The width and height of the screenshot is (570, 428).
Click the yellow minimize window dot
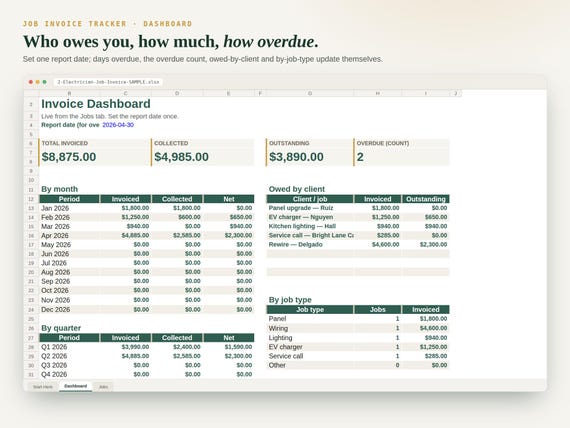click(x=37, y=82)
